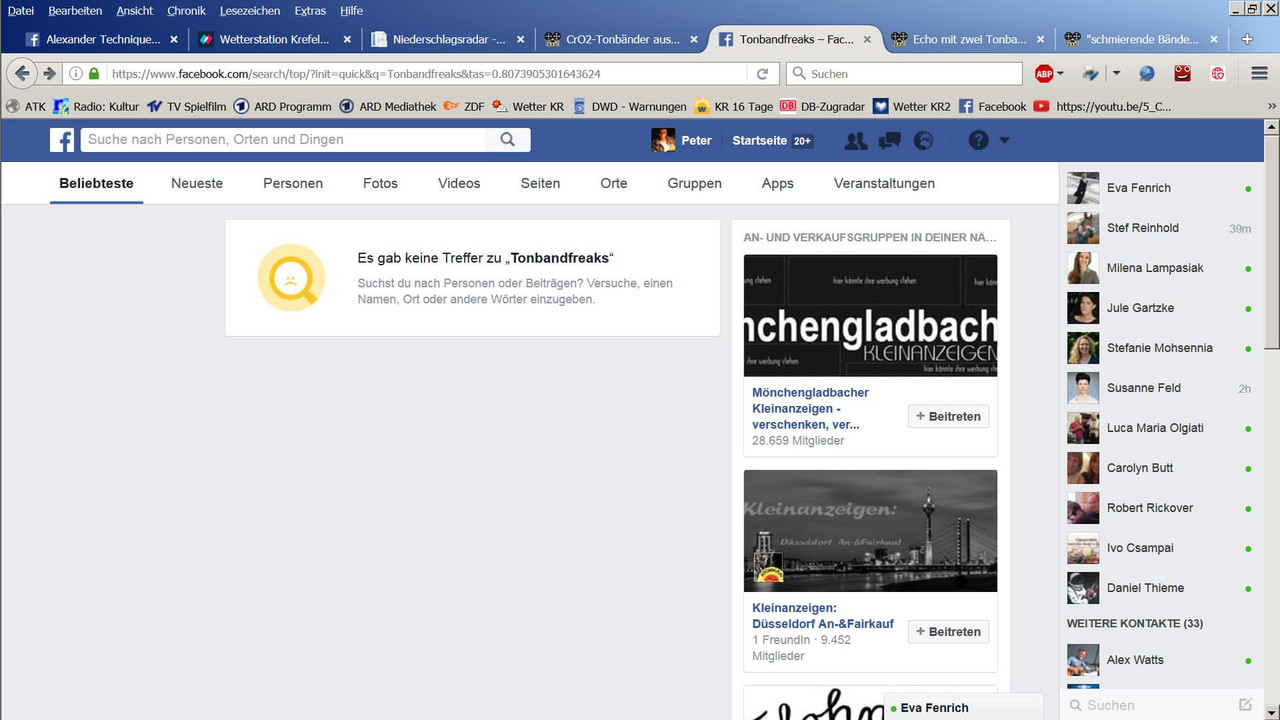Click the Facebook logo icon in header
The image size is (1280, 720).
tap(62, 140)
